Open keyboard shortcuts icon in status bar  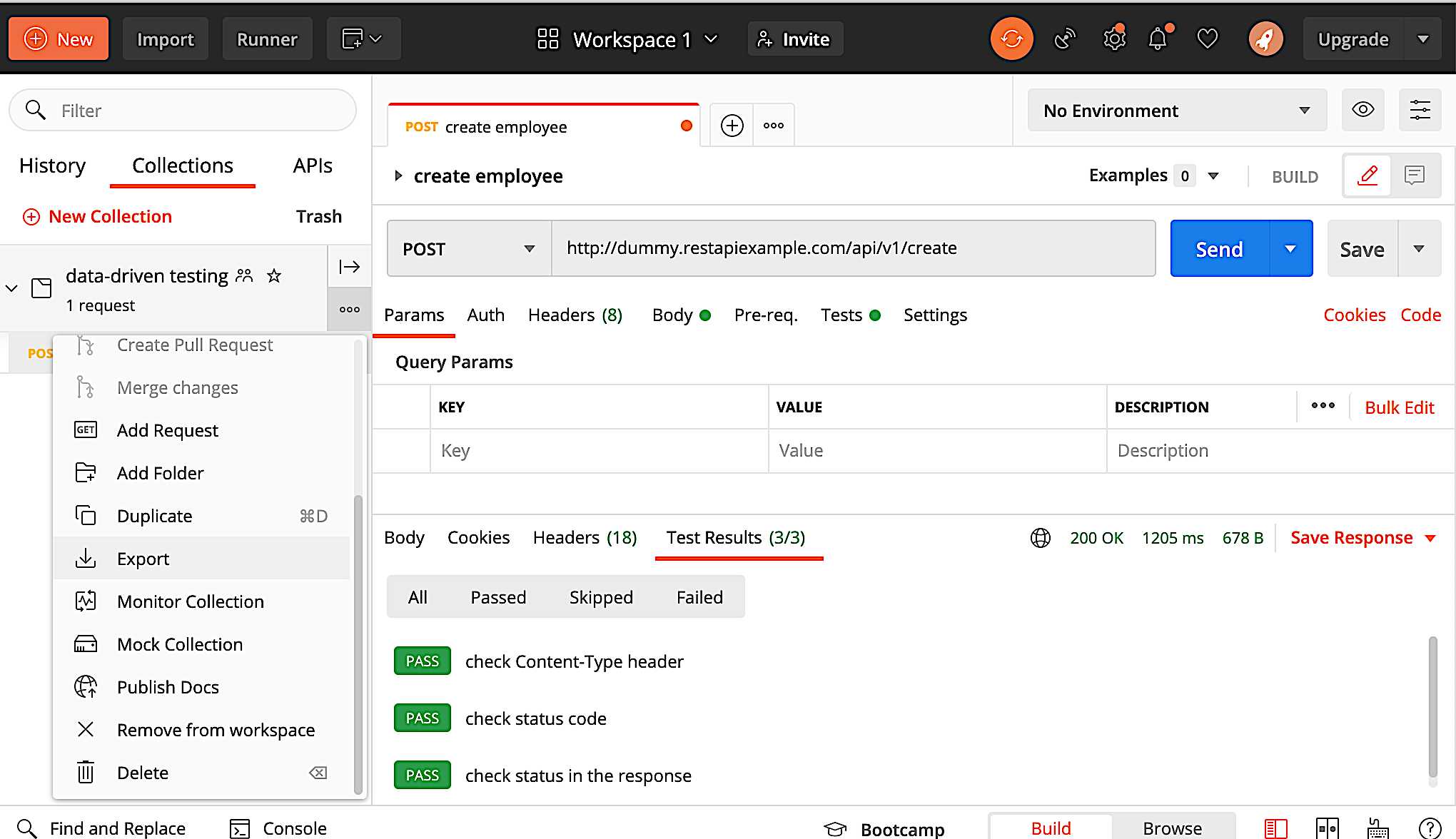(x=1377, y=828)
